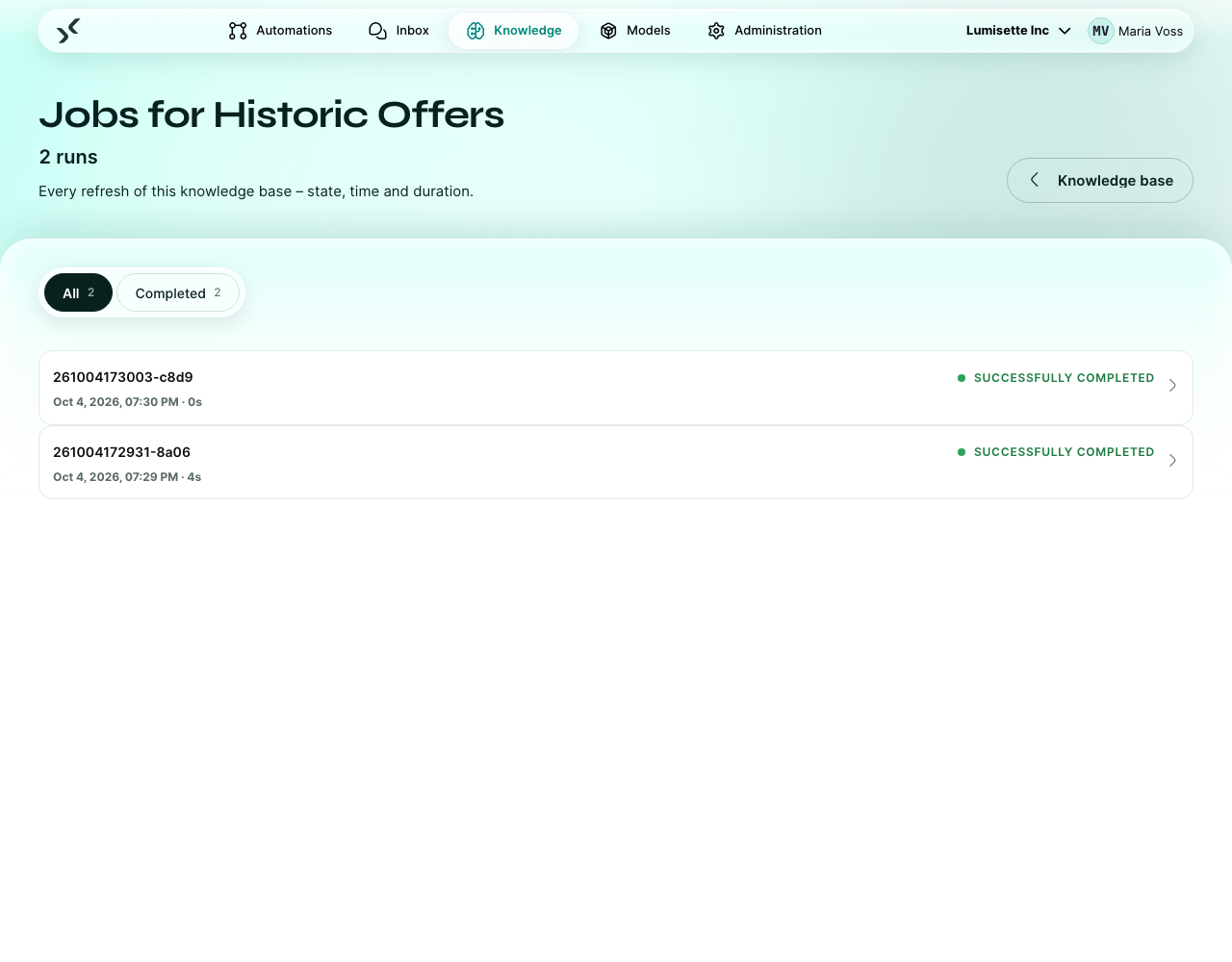Click the back arrow in Knowledge base button
Image resolution: width=1232 pixels, height=962 pixels.
click(x=1035, y=180)
